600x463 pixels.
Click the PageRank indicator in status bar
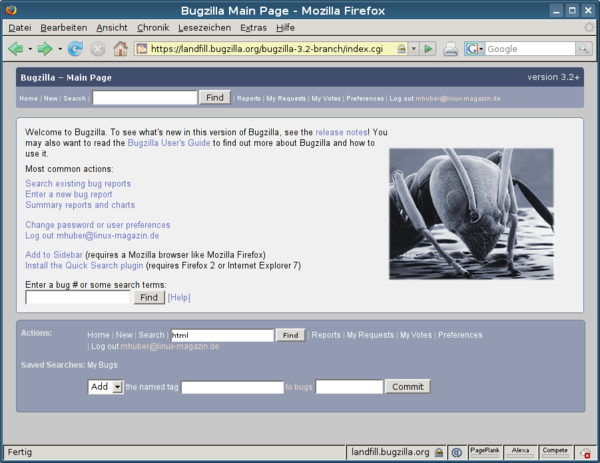point(484,452)
